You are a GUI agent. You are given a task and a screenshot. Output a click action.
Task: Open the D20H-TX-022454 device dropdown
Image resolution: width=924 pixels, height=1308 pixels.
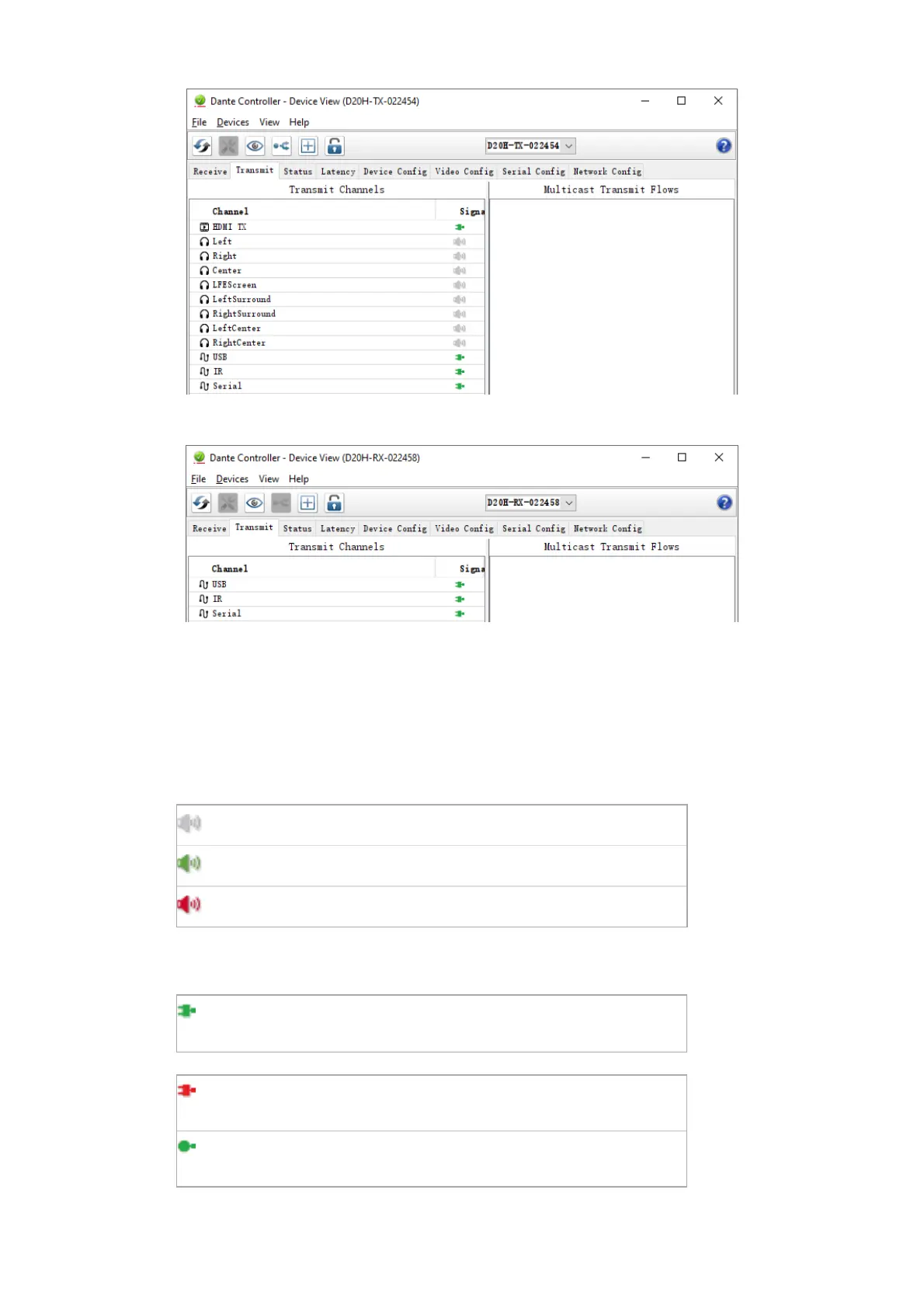[530, 146]
